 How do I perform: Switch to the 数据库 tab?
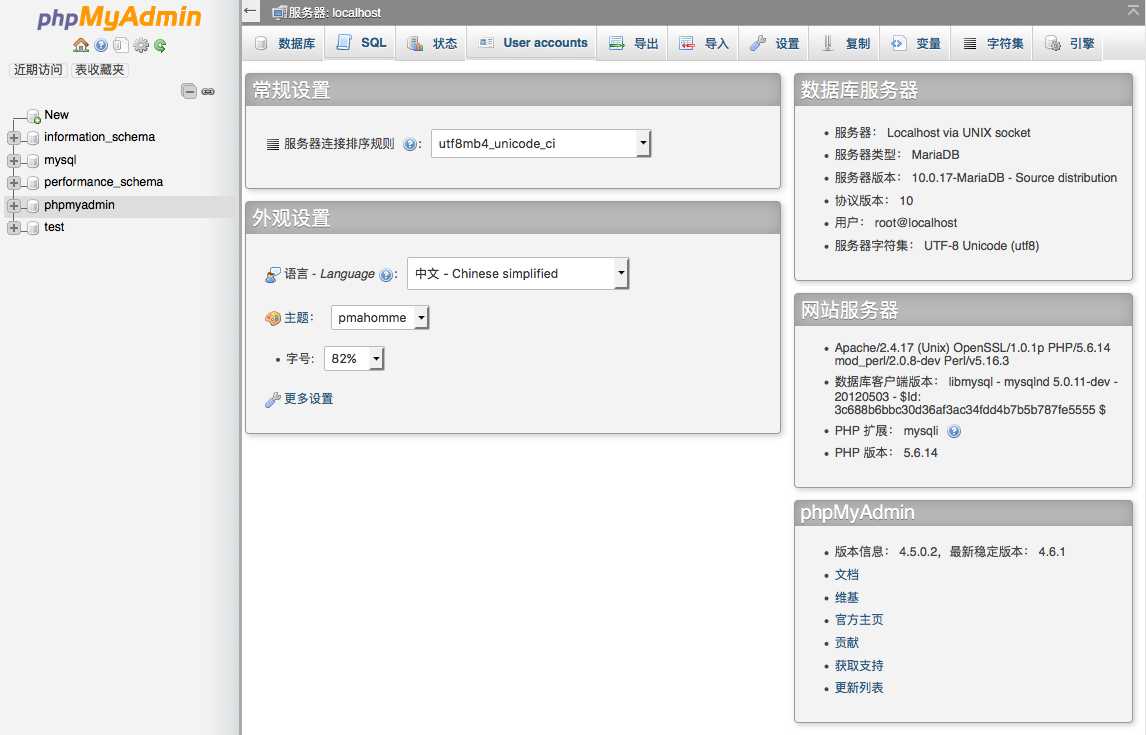click(x=285, y=43)
